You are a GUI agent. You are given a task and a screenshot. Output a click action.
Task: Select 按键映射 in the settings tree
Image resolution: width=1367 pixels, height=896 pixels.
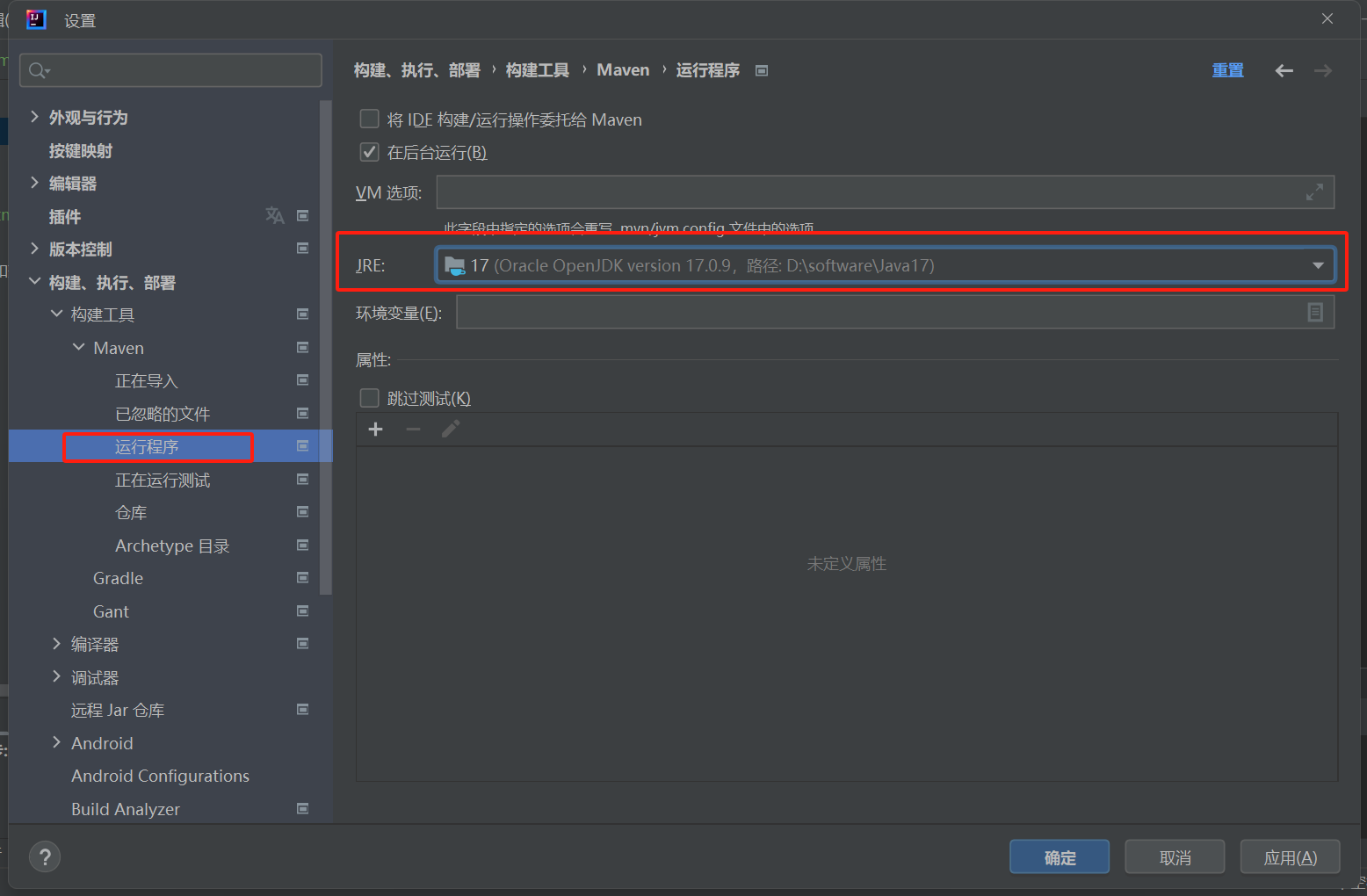point(81,151)
